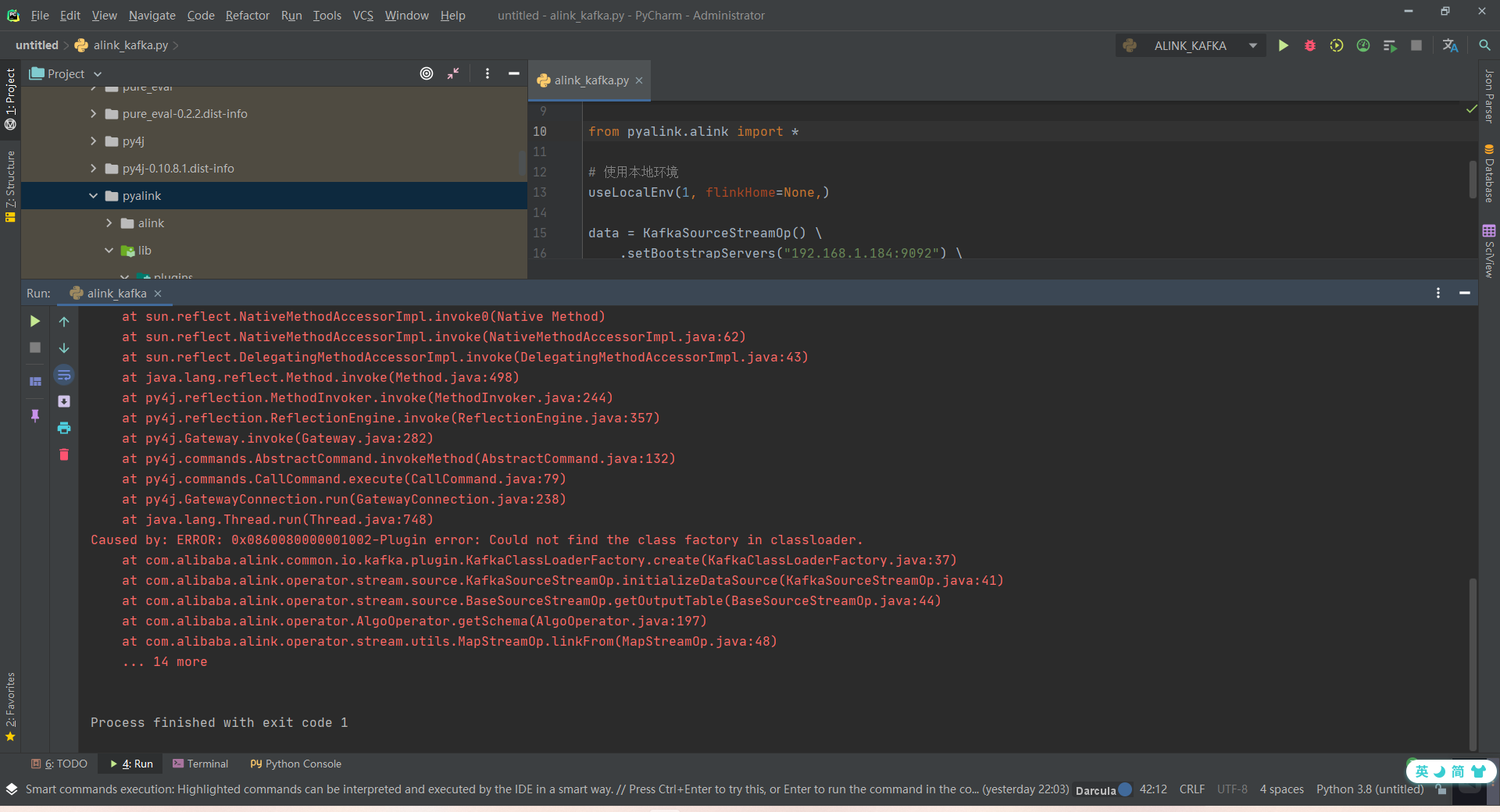The height and width of the screenshot is (812, 1500).
Task: Open Run panel options menu
Action: point(1438,293)
